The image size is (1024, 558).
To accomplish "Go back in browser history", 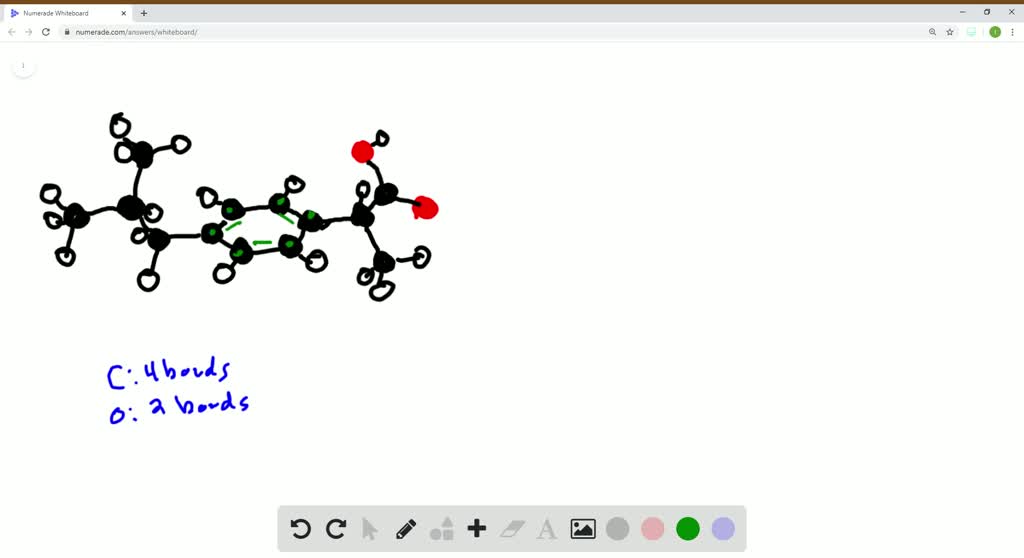I will [12, 32].
